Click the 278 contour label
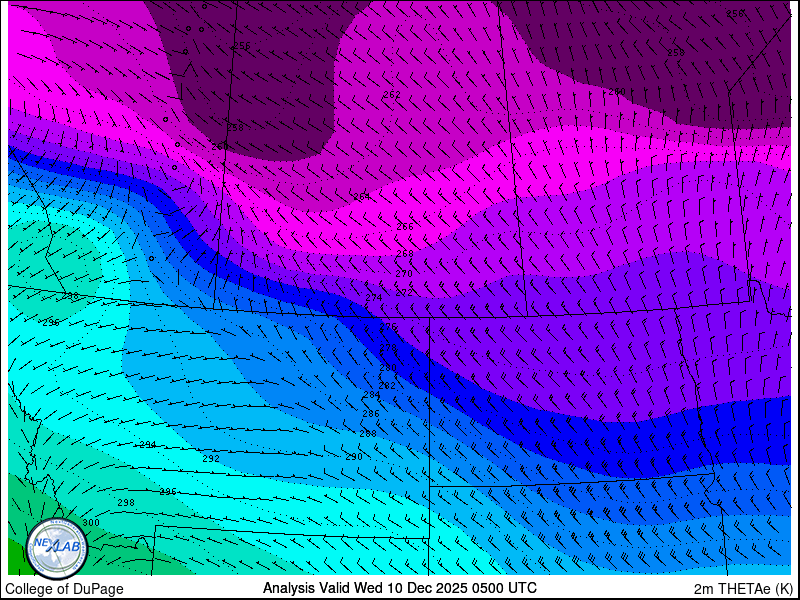 coord(388,347)
